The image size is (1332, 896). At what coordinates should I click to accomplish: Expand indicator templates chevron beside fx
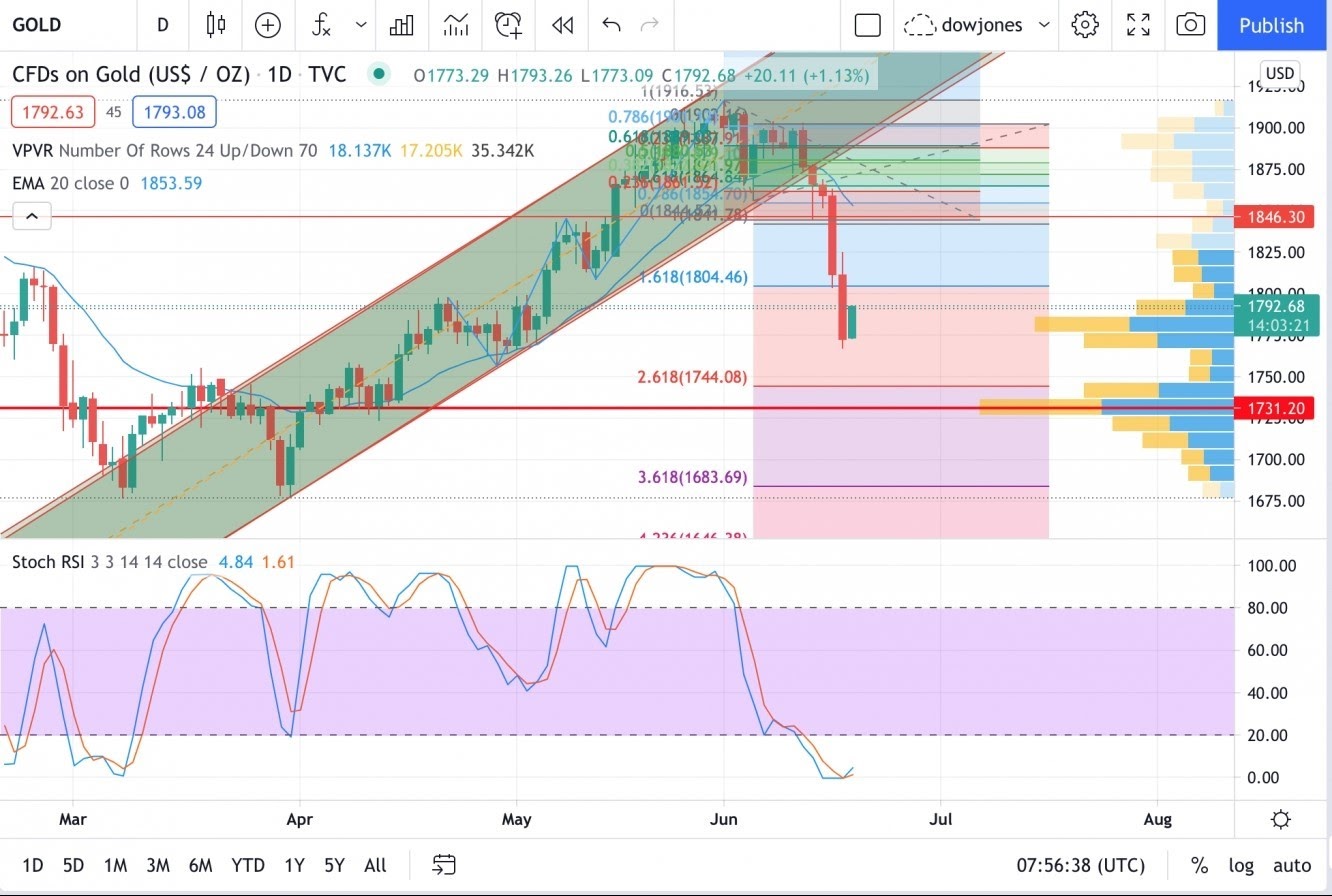coord(361,25)
